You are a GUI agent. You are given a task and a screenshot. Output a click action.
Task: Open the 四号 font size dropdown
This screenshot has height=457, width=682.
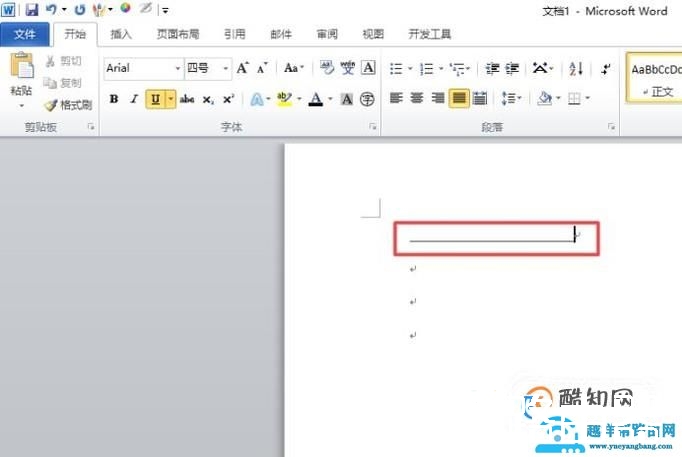(x=226, y=68)
